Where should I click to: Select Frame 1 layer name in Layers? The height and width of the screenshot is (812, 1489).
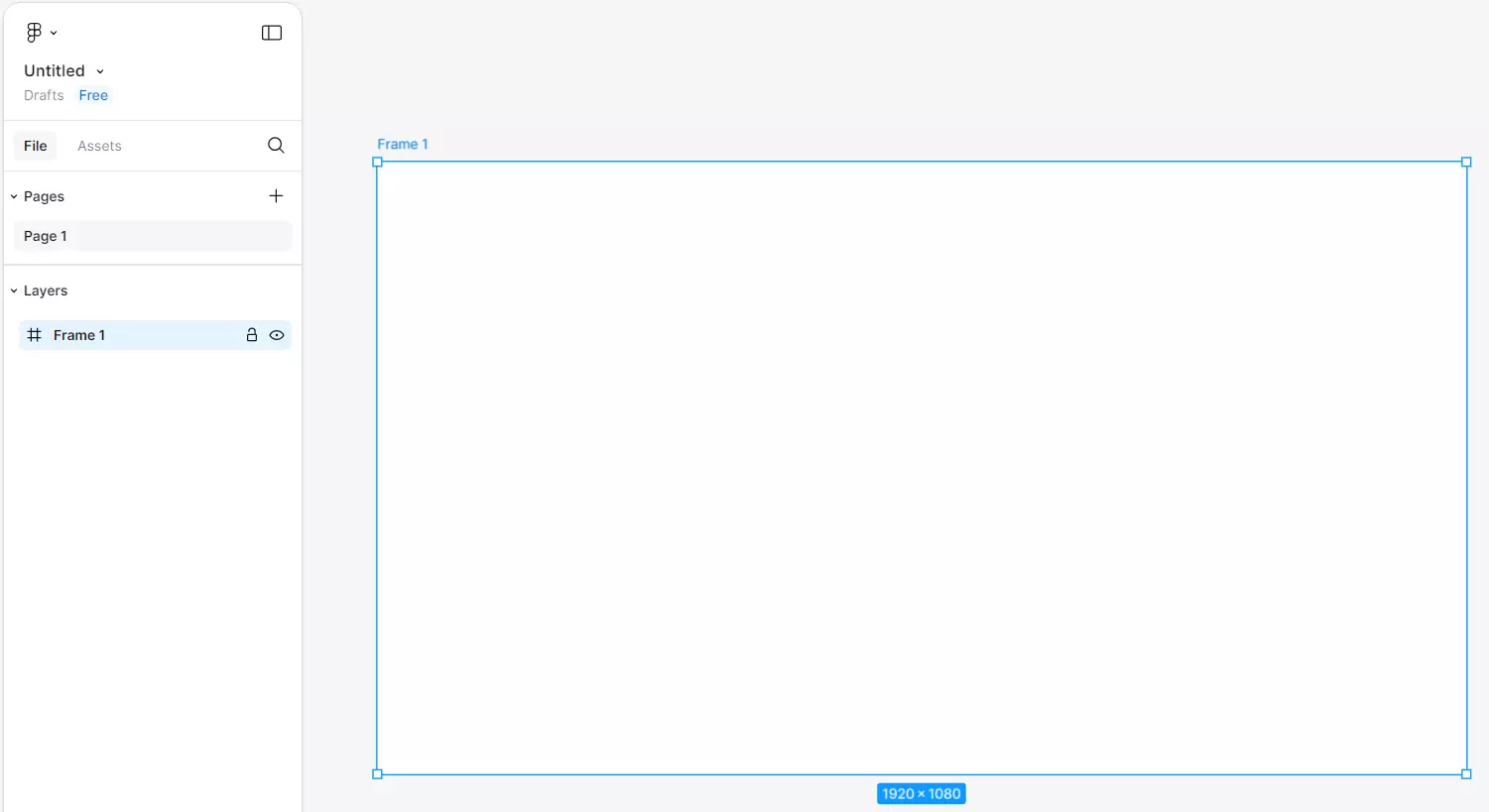click(79, 335)
